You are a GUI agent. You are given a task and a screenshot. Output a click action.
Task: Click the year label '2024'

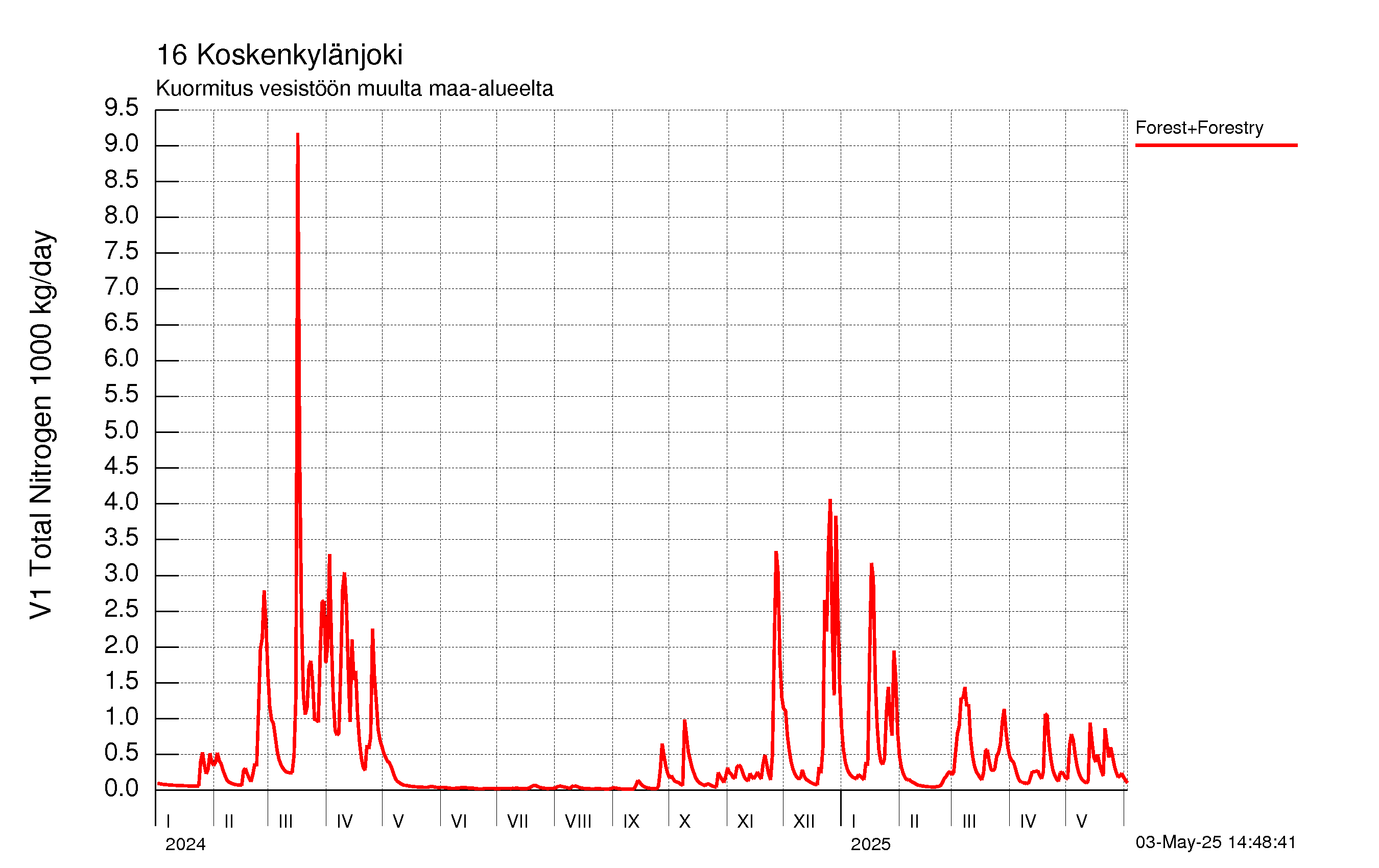pos(185,845)
